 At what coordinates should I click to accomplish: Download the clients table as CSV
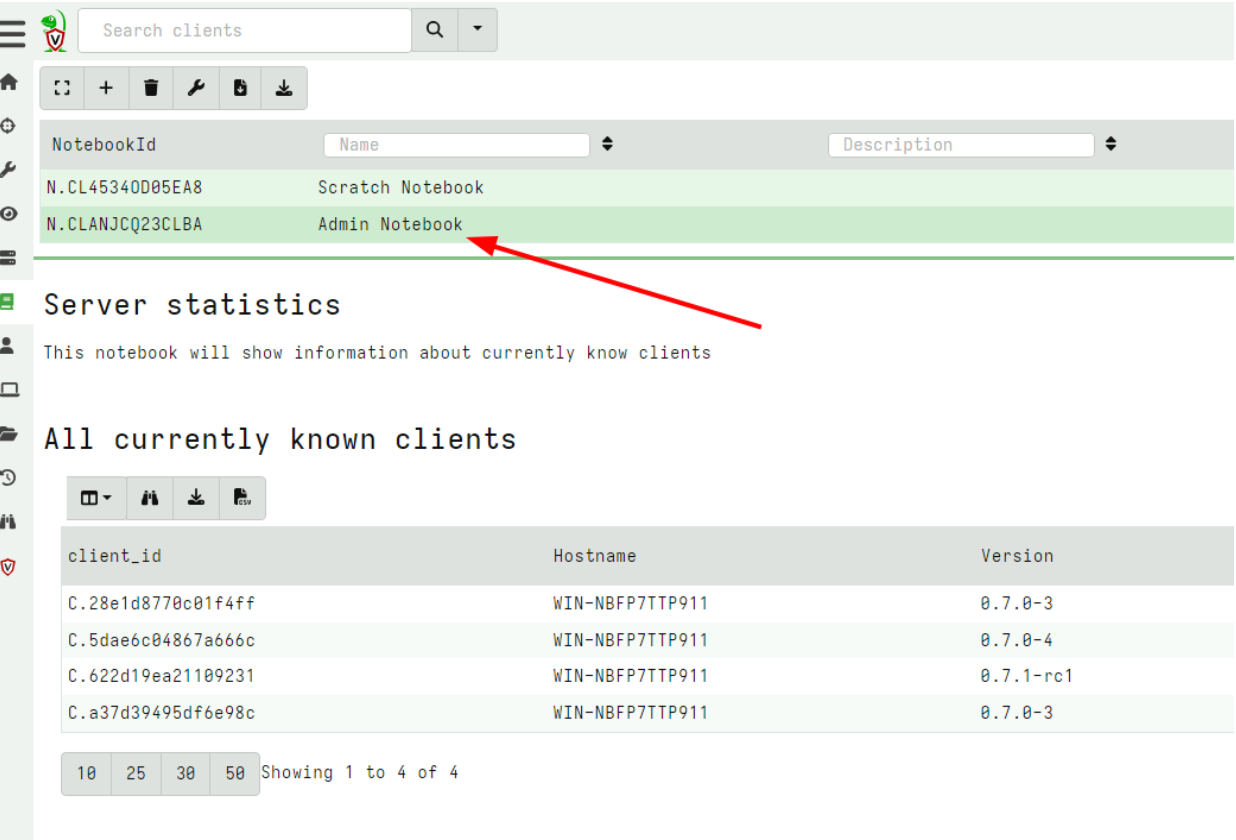tap(241, 497)
